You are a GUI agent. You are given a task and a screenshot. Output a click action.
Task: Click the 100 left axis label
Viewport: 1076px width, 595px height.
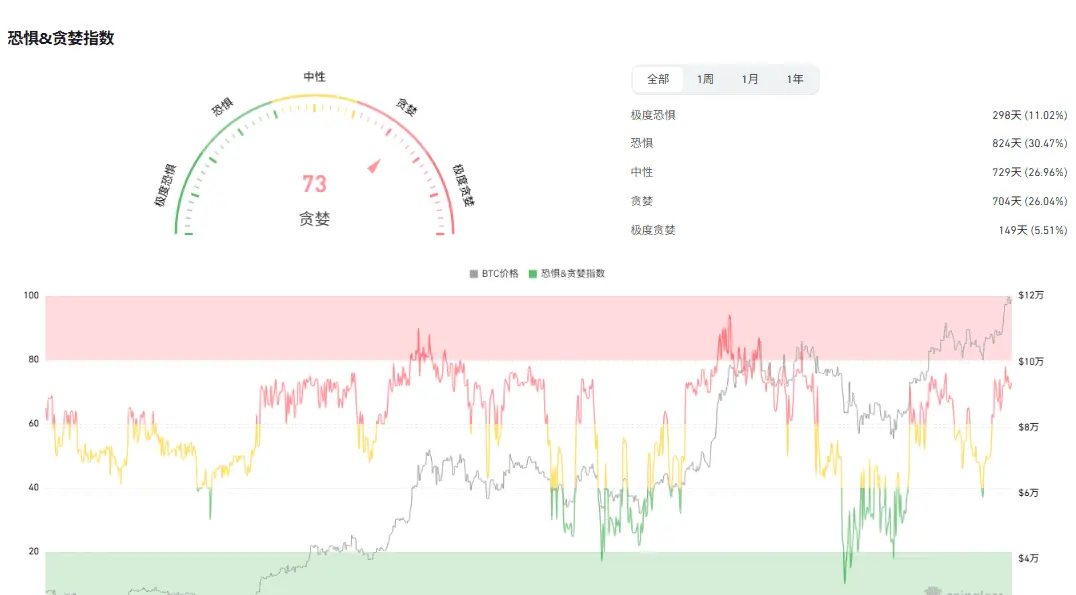(x=31, y=296)
